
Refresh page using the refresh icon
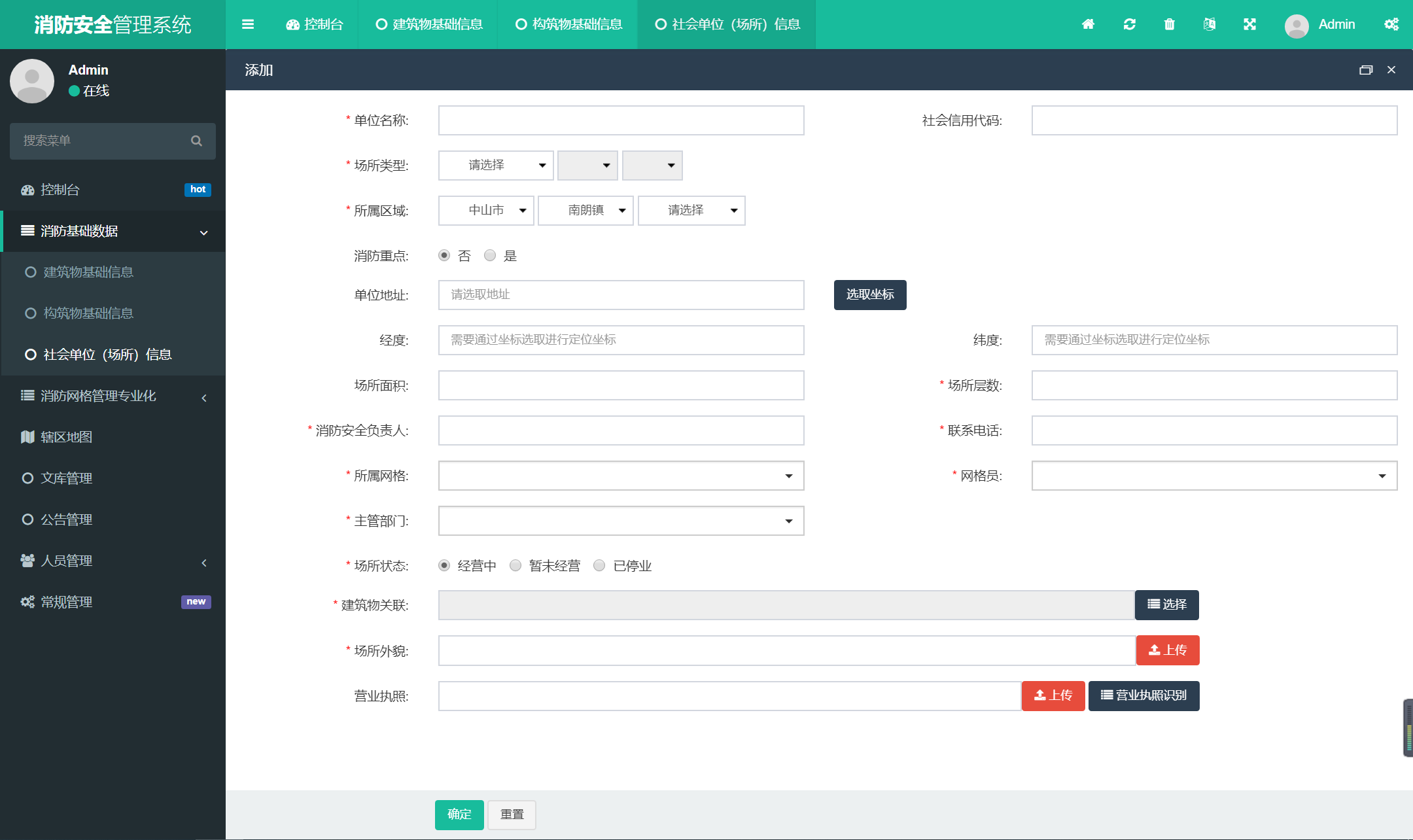[1129, 24]
